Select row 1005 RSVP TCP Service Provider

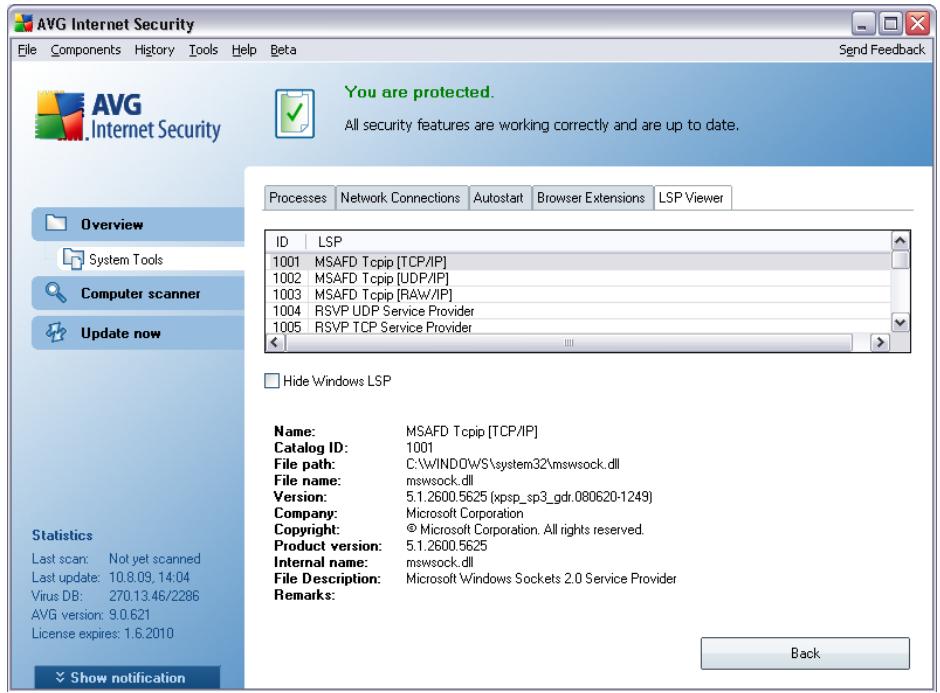pyautogui.click(x=579, y=327)
